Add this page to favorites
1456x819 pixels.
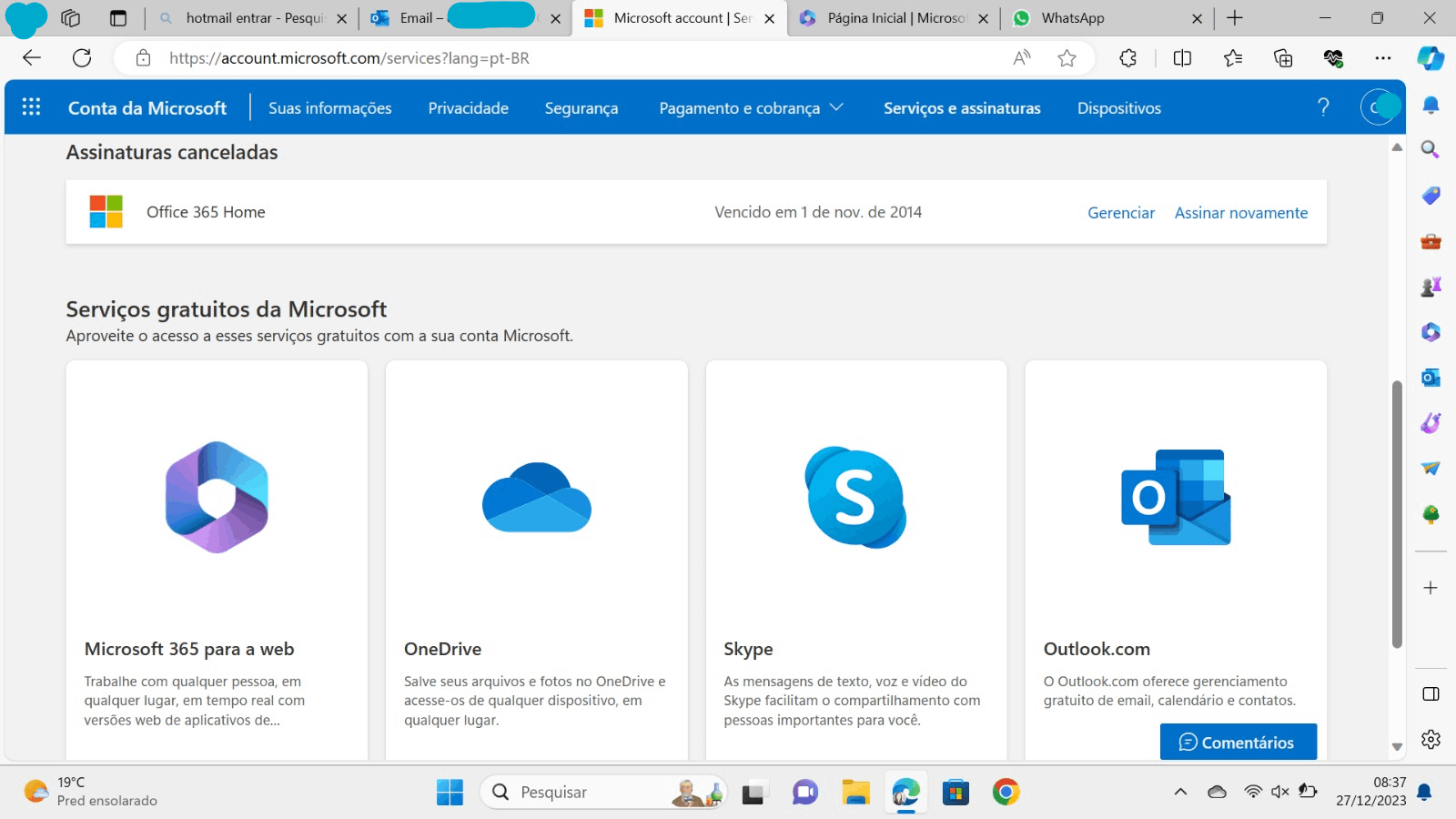tap(1067, 58)
